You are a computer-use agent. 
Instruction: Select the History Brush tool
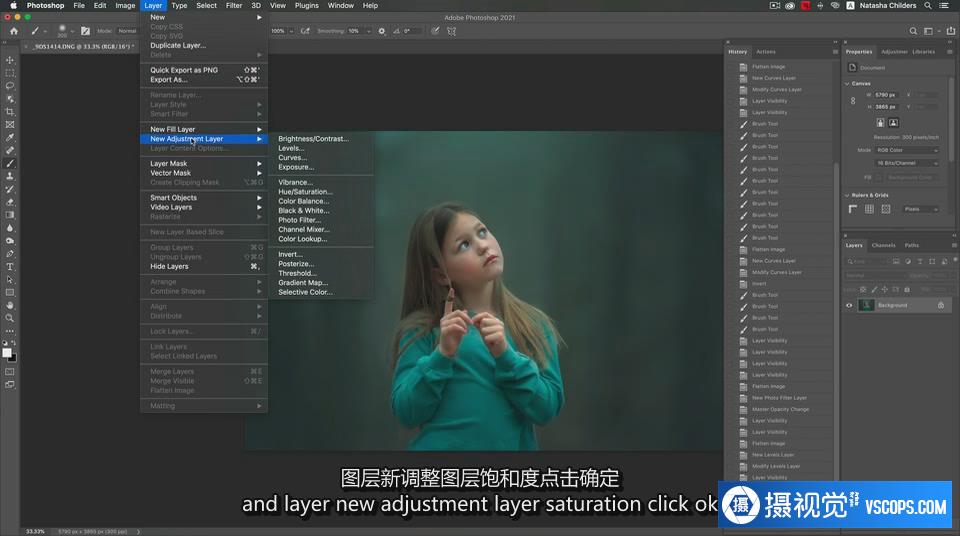point(10,189)
